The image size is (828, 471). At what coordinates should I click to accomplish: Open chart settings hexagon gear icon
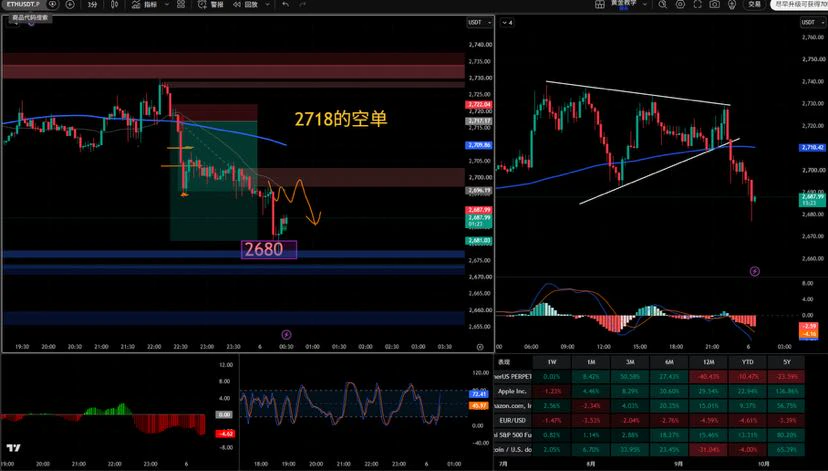pos(680,4)
